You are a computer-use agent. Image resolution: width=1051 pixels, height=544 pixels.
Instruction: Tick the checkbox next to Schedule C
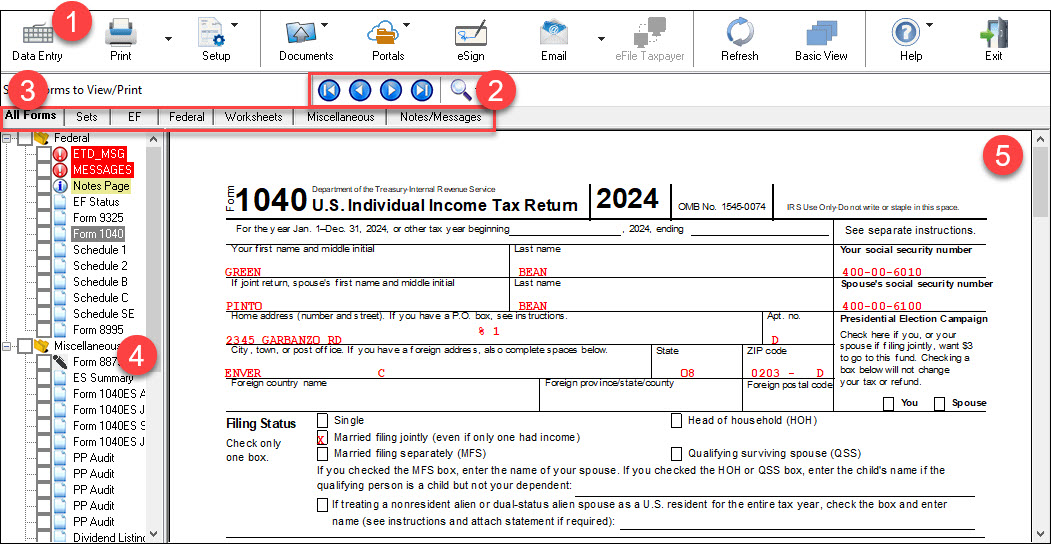click(x=43, y=297)
